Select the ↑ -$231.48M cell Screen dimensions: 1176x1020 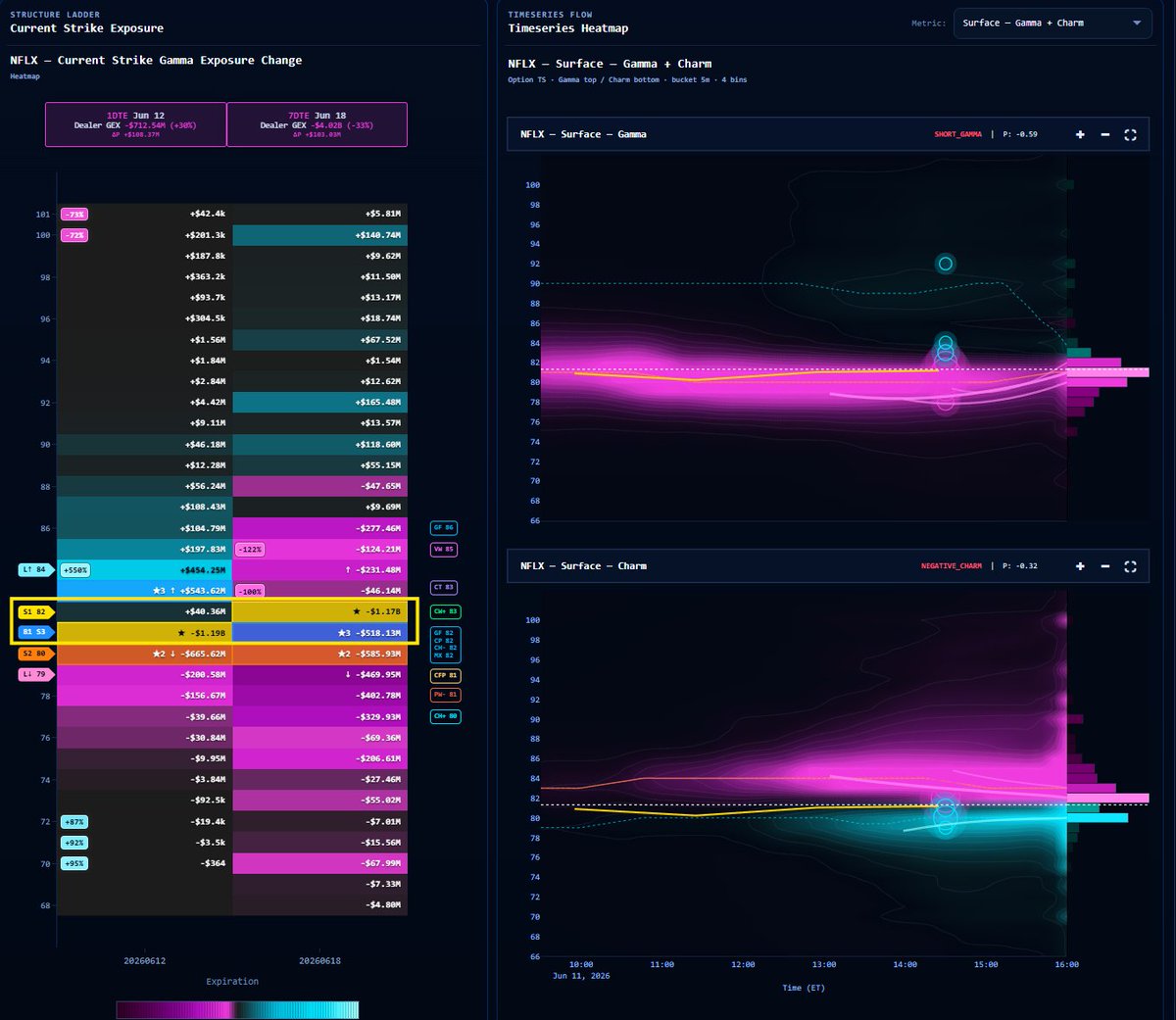319,569
